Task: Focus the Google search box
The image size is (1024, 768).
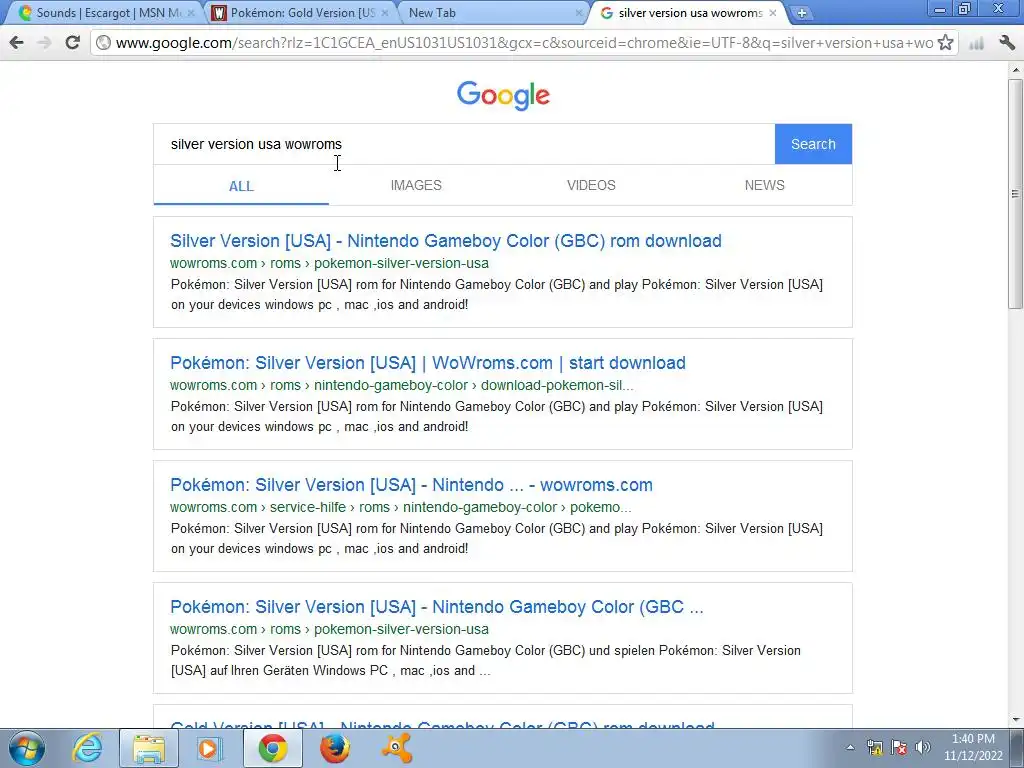Action: click(464, 144)
